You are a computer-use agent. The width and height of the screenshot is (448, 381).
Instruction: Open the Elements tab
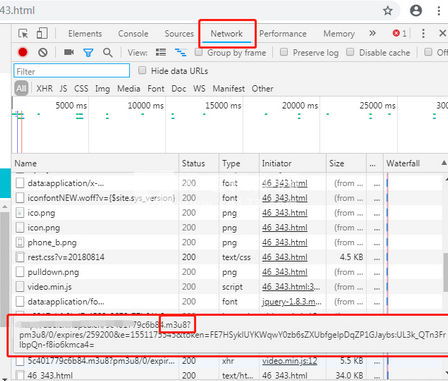pos(85,34)
